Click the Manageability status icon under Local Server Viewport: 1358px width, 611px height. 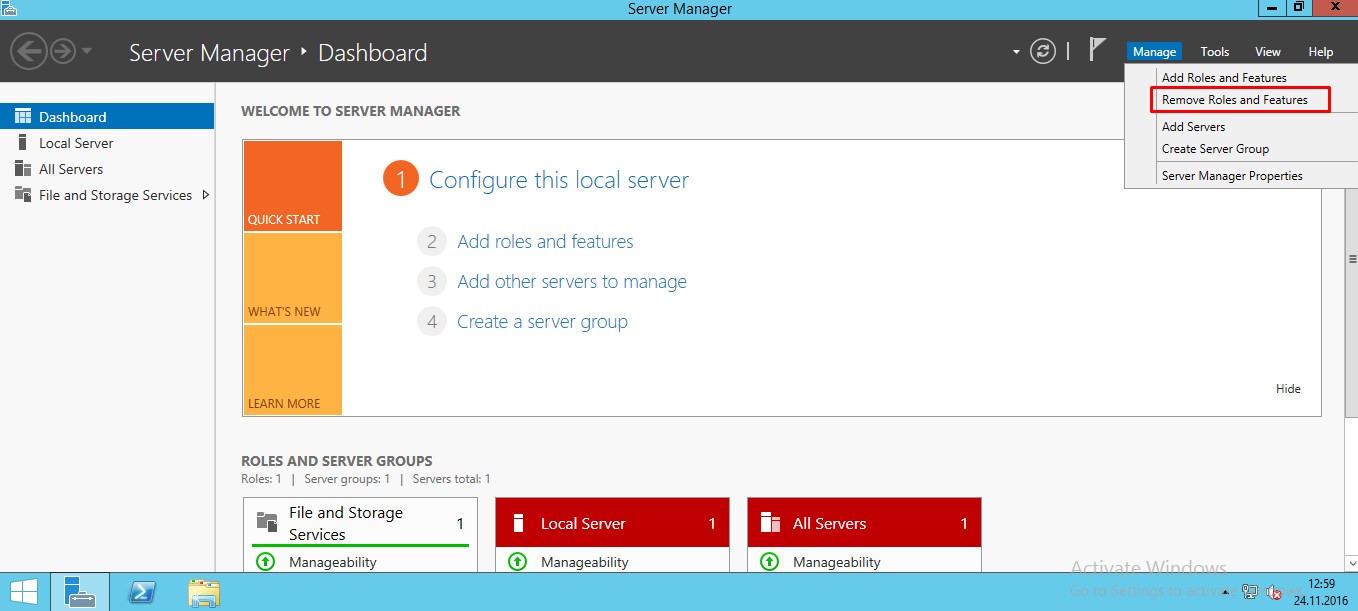pyautogui.click(x=517, y=562)
